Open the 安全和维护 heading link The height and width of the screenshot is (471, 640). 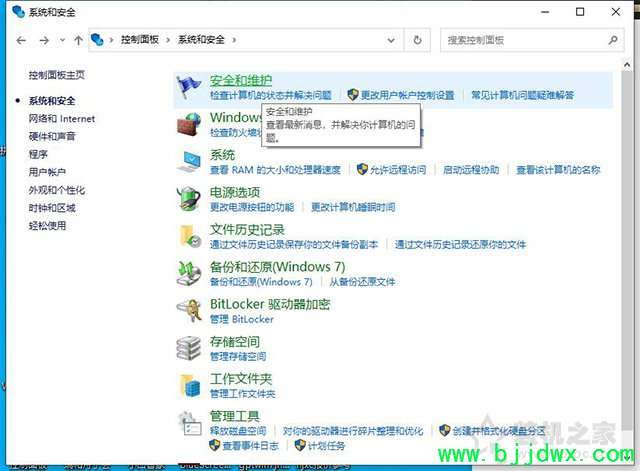tap(241, 80)
